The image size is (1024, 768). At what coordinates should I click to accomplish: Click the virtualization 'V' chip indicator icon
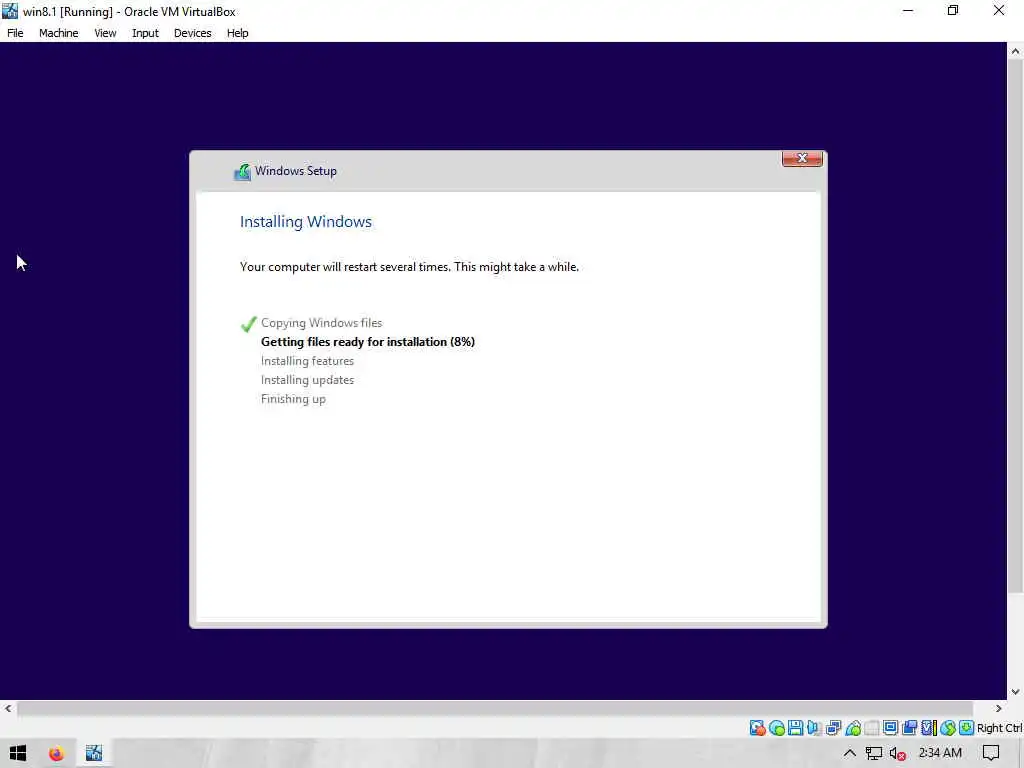click(929, 728)
